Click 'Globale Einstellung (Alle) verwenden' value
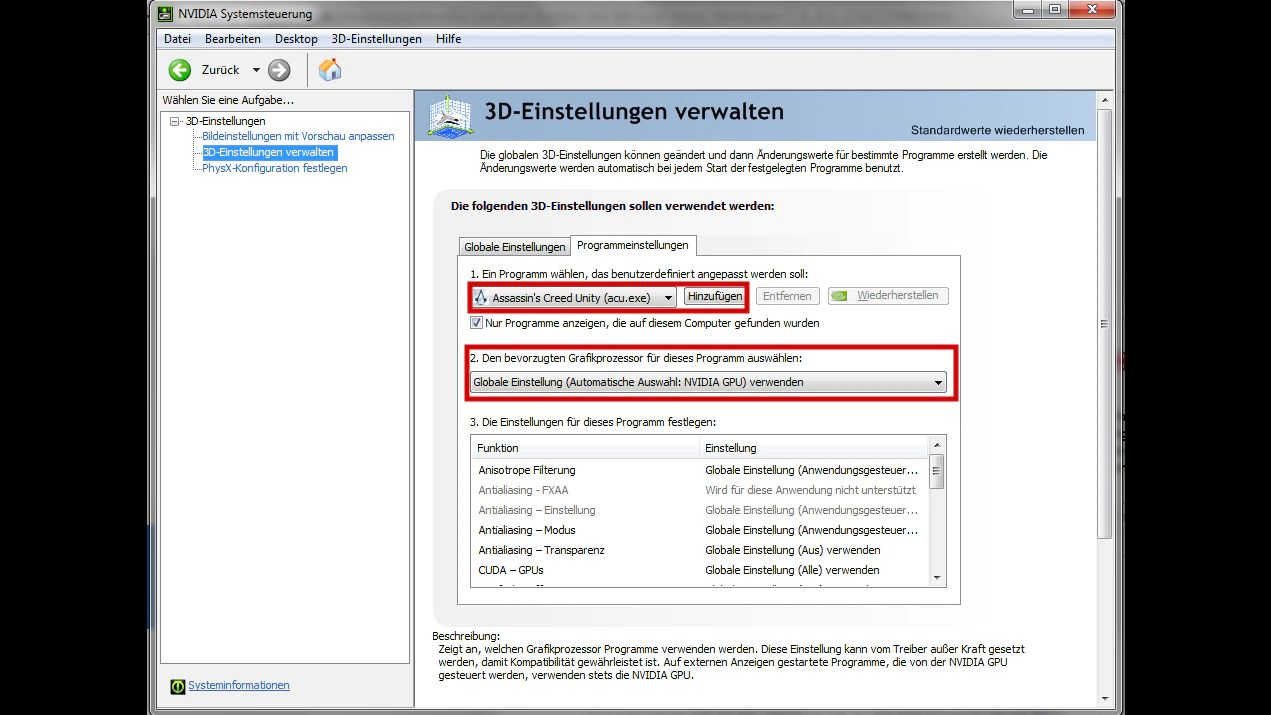The image size is (1271, 715). click(792, 570)
